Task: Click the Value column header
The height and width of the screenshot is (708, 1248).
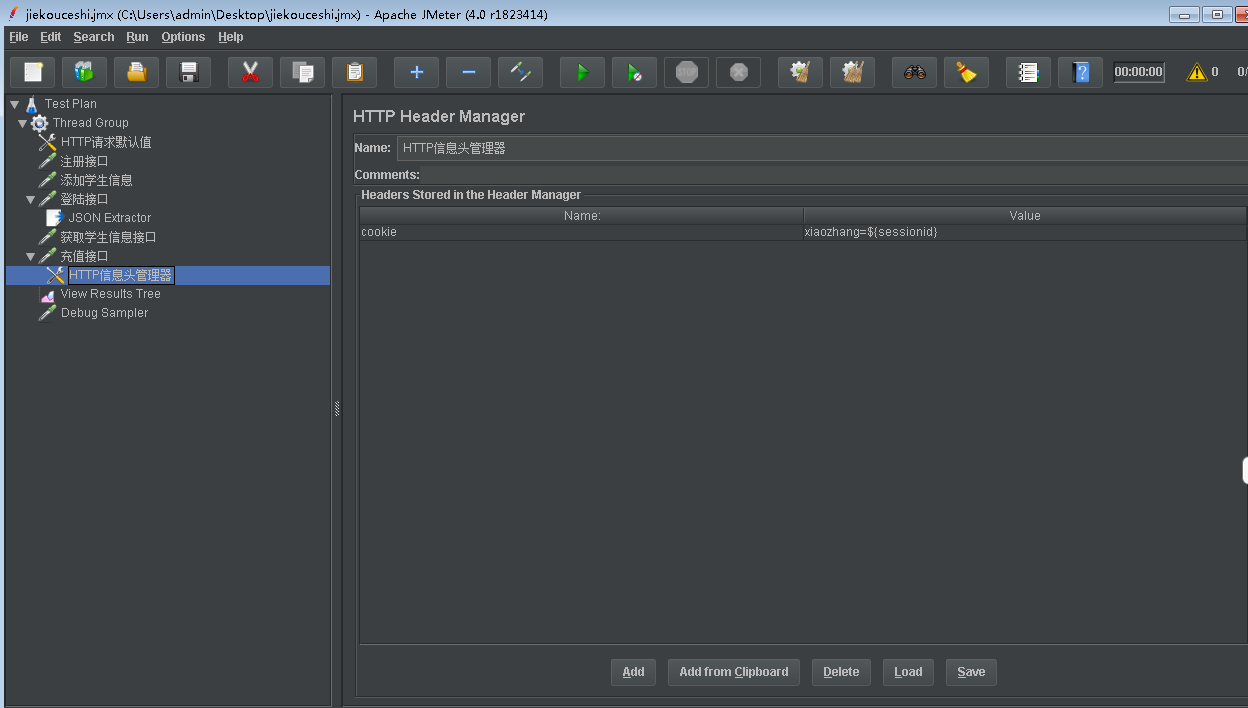Action: click(x=1025, y=215)
